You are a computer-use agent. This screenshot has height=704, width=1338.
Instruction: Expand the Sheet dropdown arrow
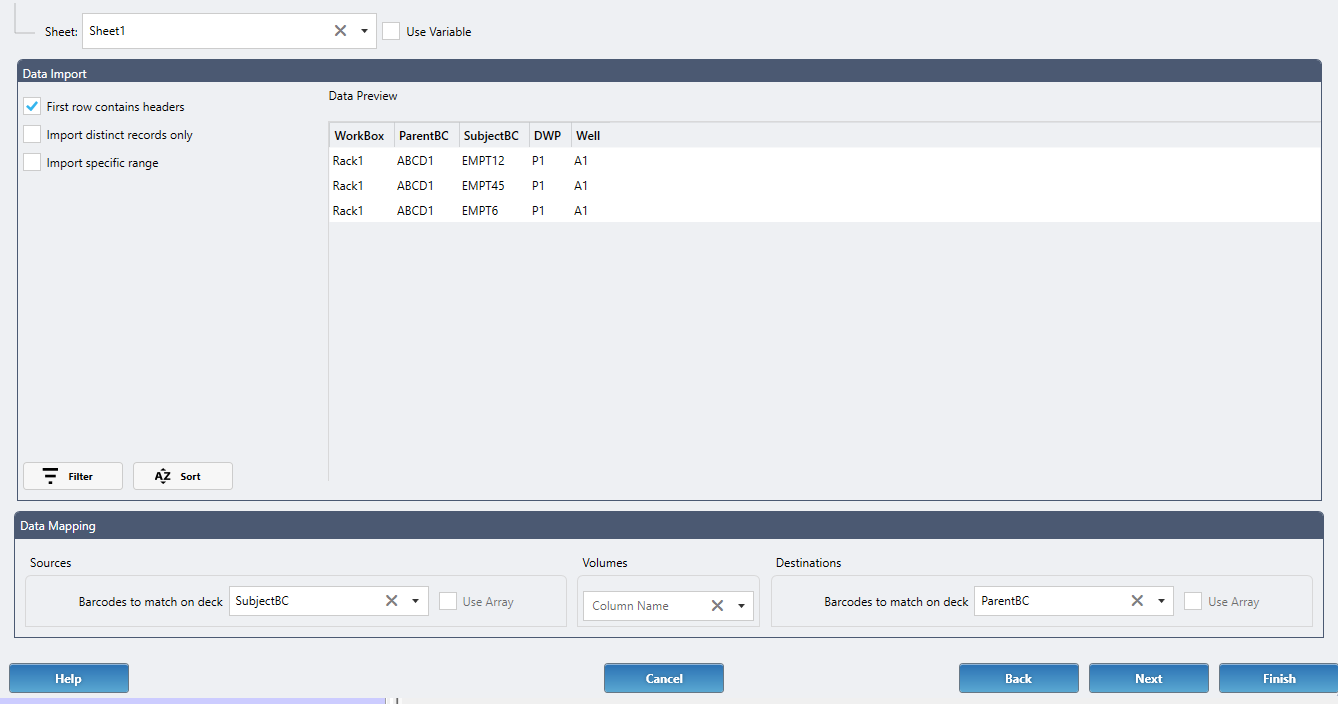(x=364, y=31)
